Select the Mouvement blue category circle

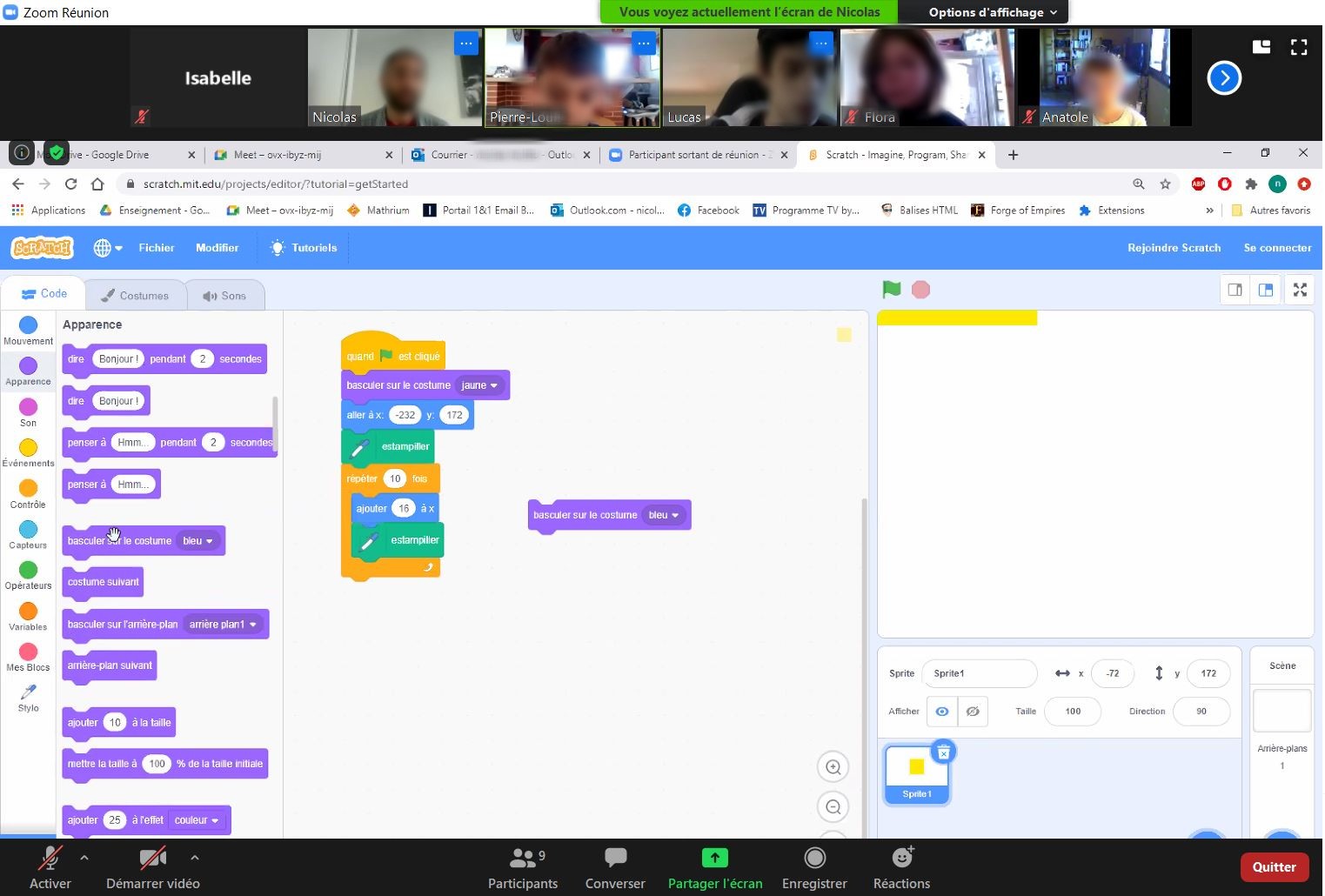point(29,325)
